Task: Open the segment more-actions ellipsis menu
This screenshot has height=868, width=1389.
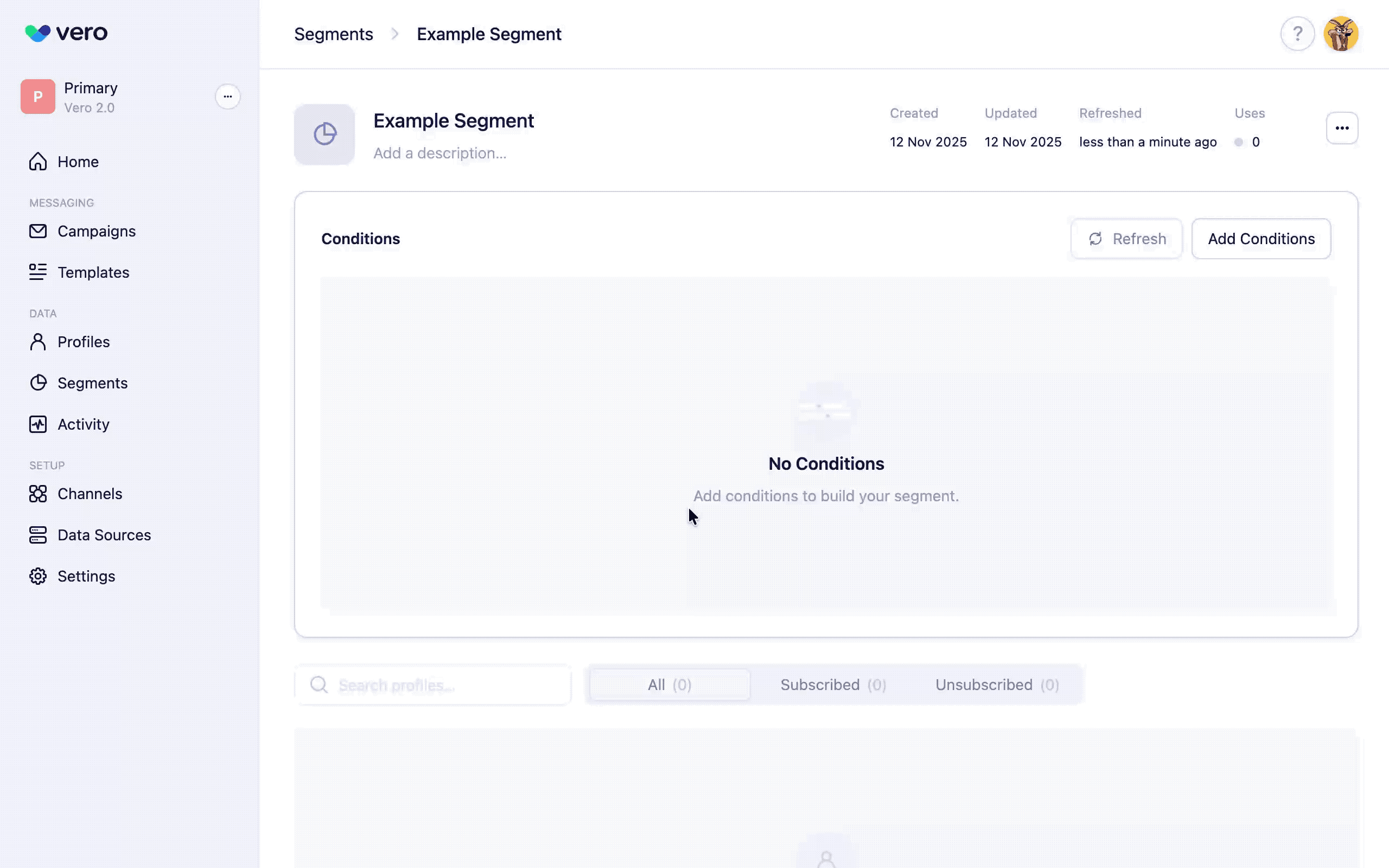Action: pyautogui.click(x=1341, y=128)
